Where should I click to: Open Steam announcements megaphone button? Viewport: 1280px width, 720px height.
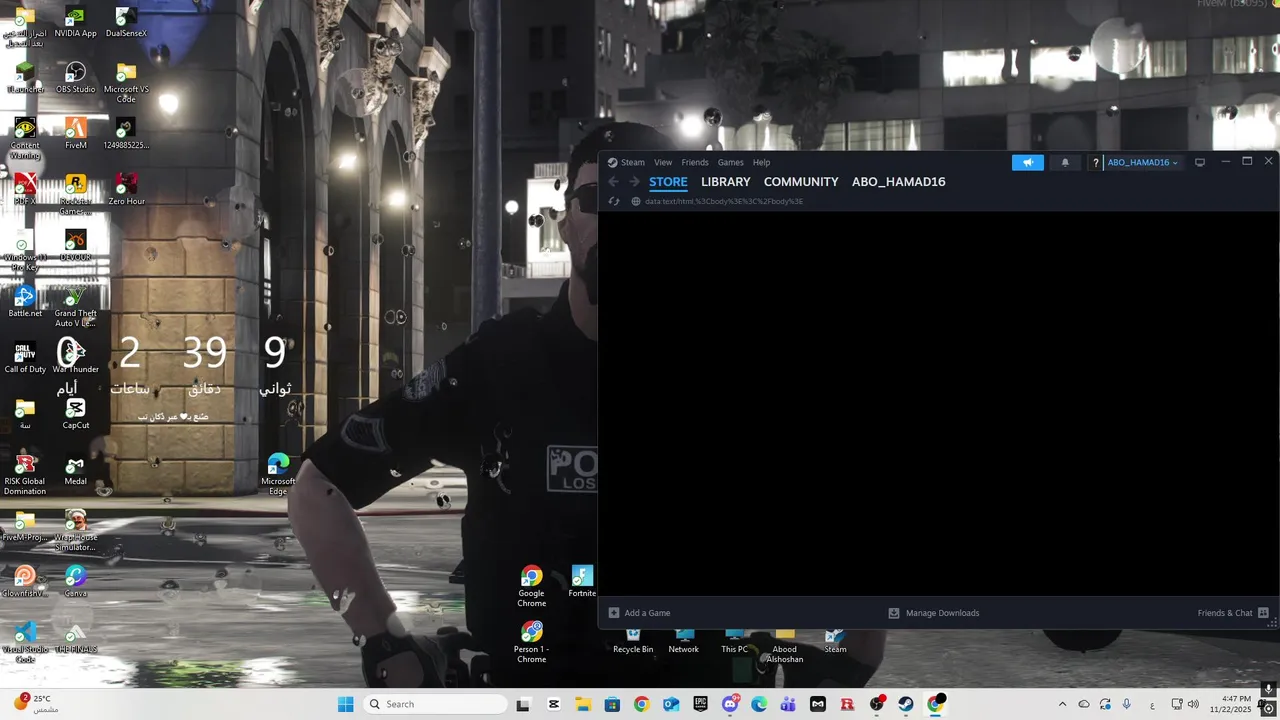pos(1027,162)
